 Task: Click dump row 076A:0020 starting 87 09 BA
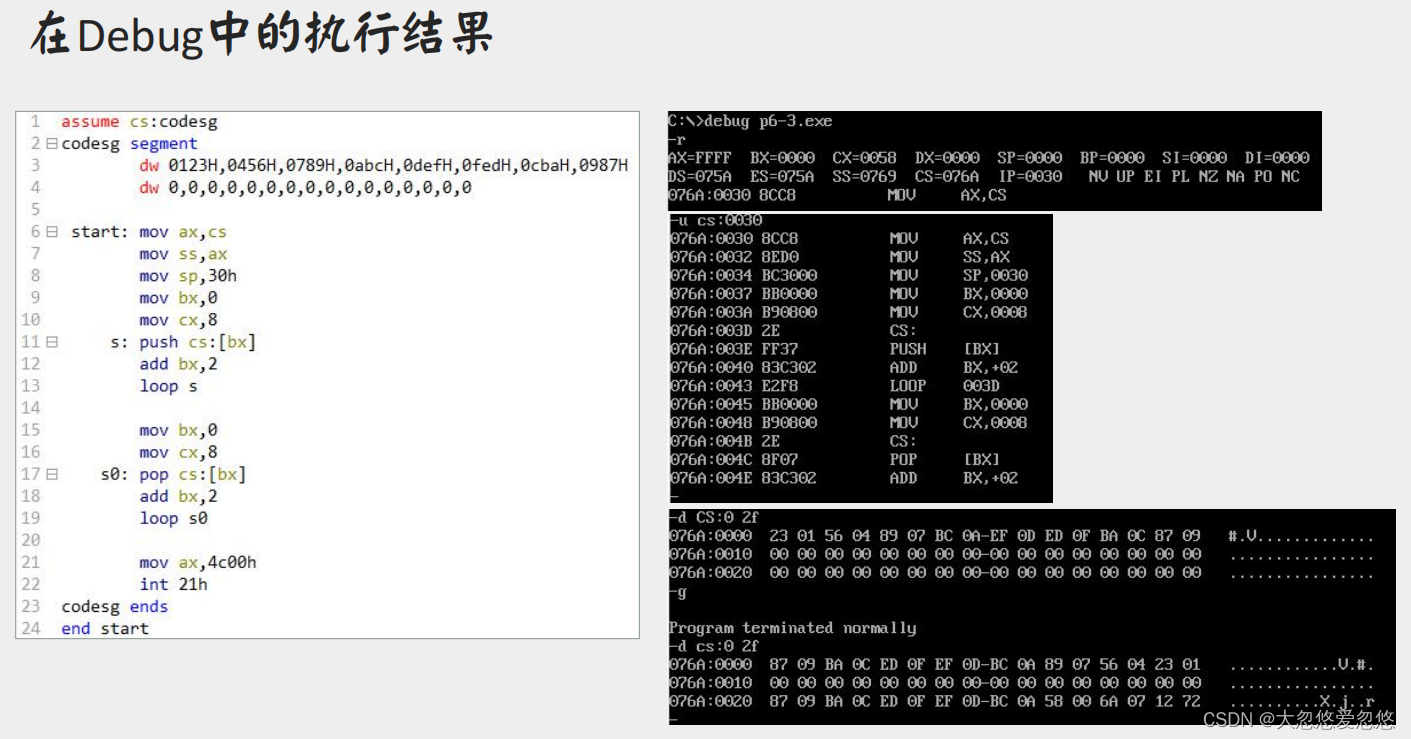[1022, 701]
